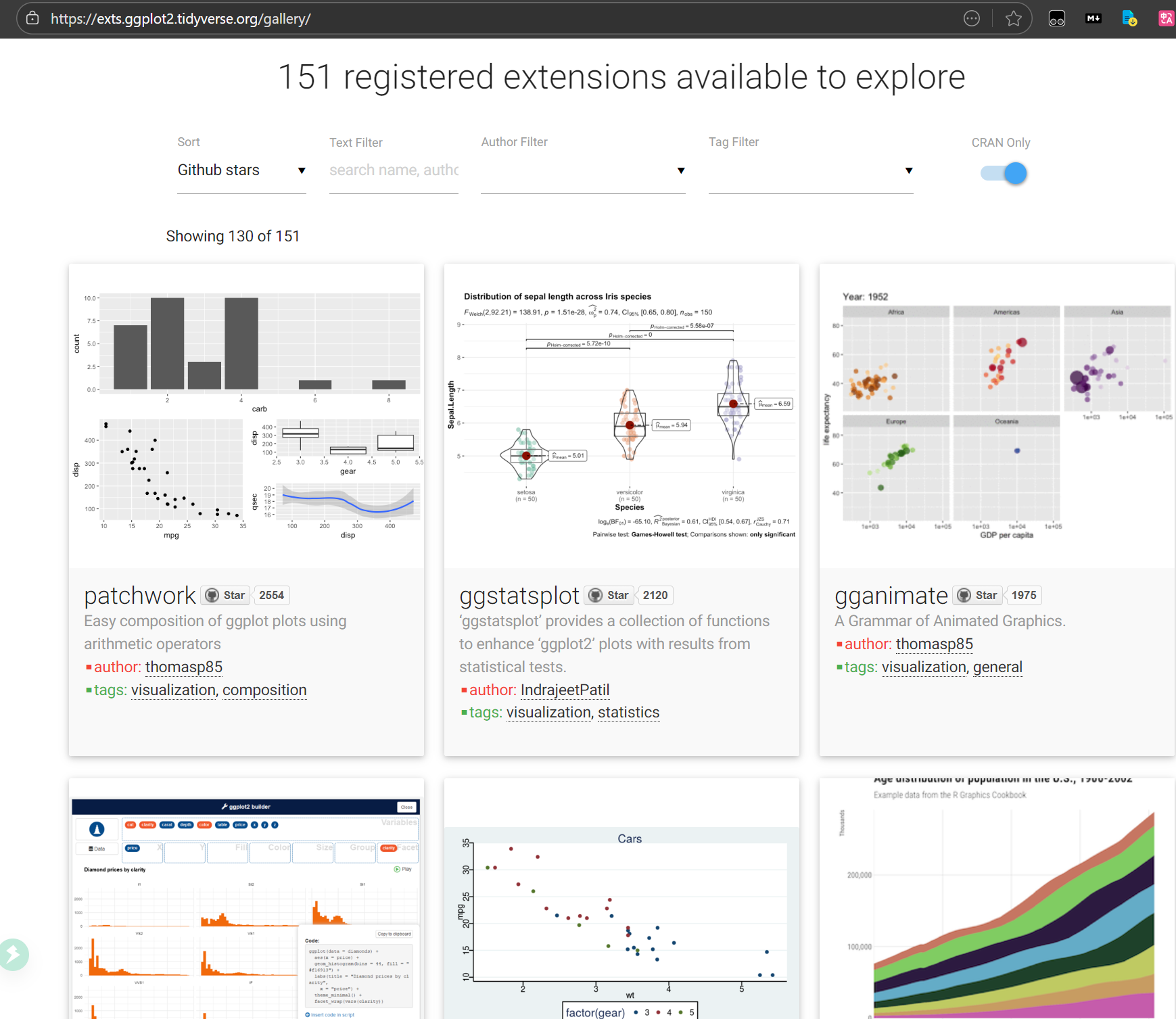Click the pink translate extension icon
This screenshot has height=1019, width=1176.
1167,18
